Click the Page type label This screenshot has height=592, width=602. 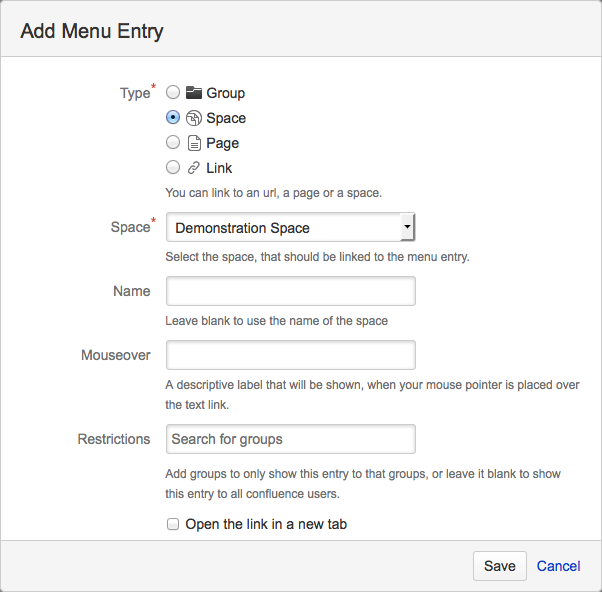pyautogui.click(x=223, y=143)
